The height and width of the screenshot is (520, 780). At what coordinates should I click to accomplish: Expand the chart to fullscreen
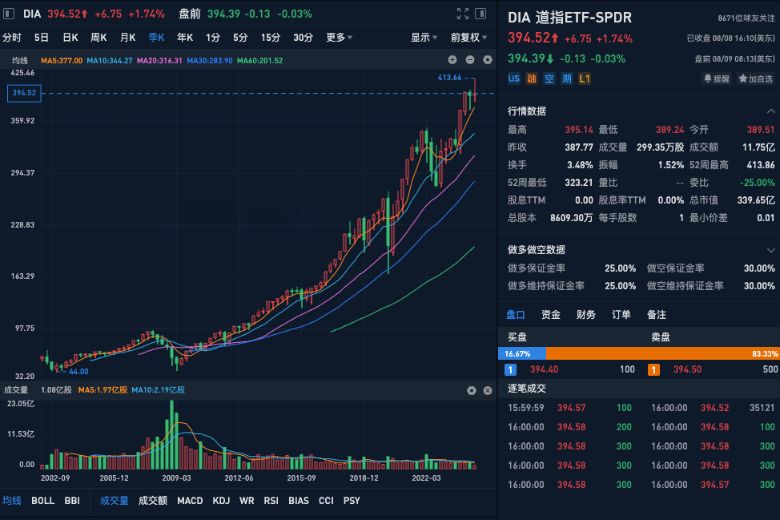coord(463,14)
